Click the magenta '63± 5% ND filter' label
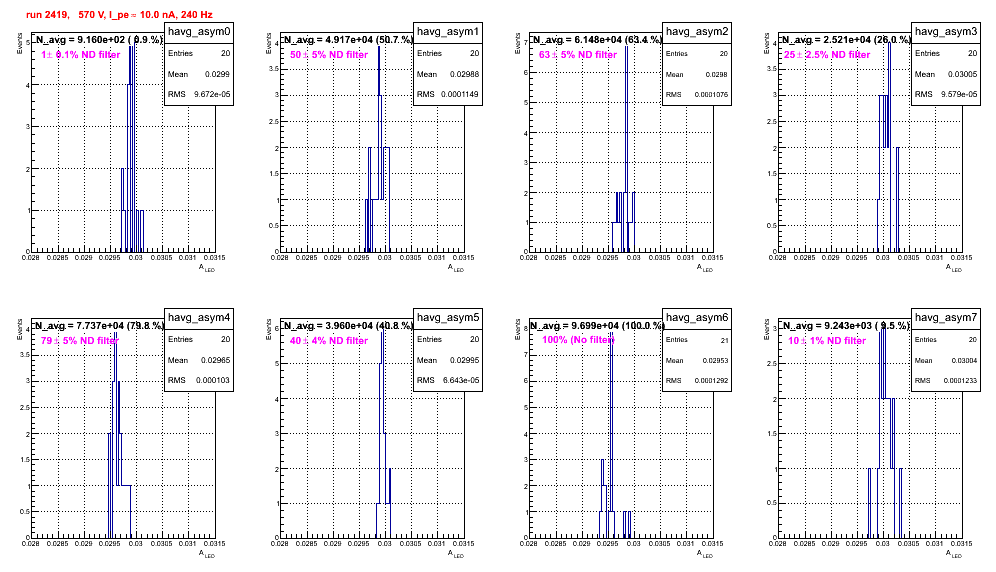996x572 pixels. tap(578, 55)
